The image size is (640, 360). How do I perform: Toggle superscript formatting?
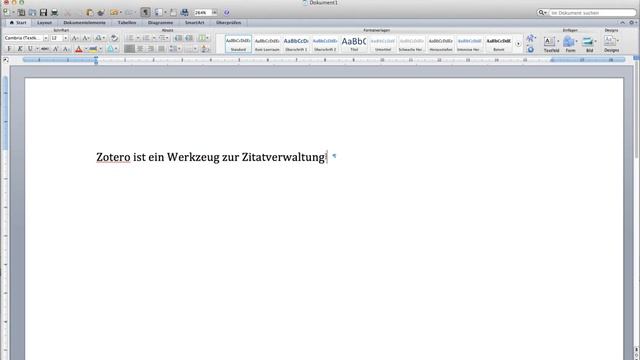56,49
